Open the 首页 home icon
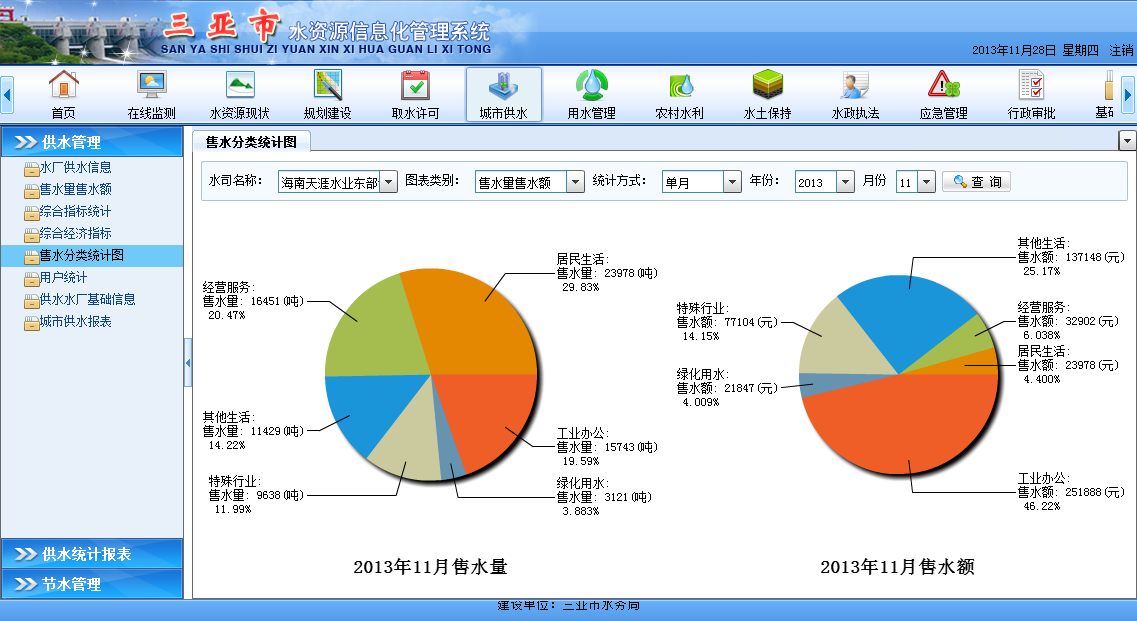Image resolution: width=1137 pixels, height=621 pixels. point(63,87)
